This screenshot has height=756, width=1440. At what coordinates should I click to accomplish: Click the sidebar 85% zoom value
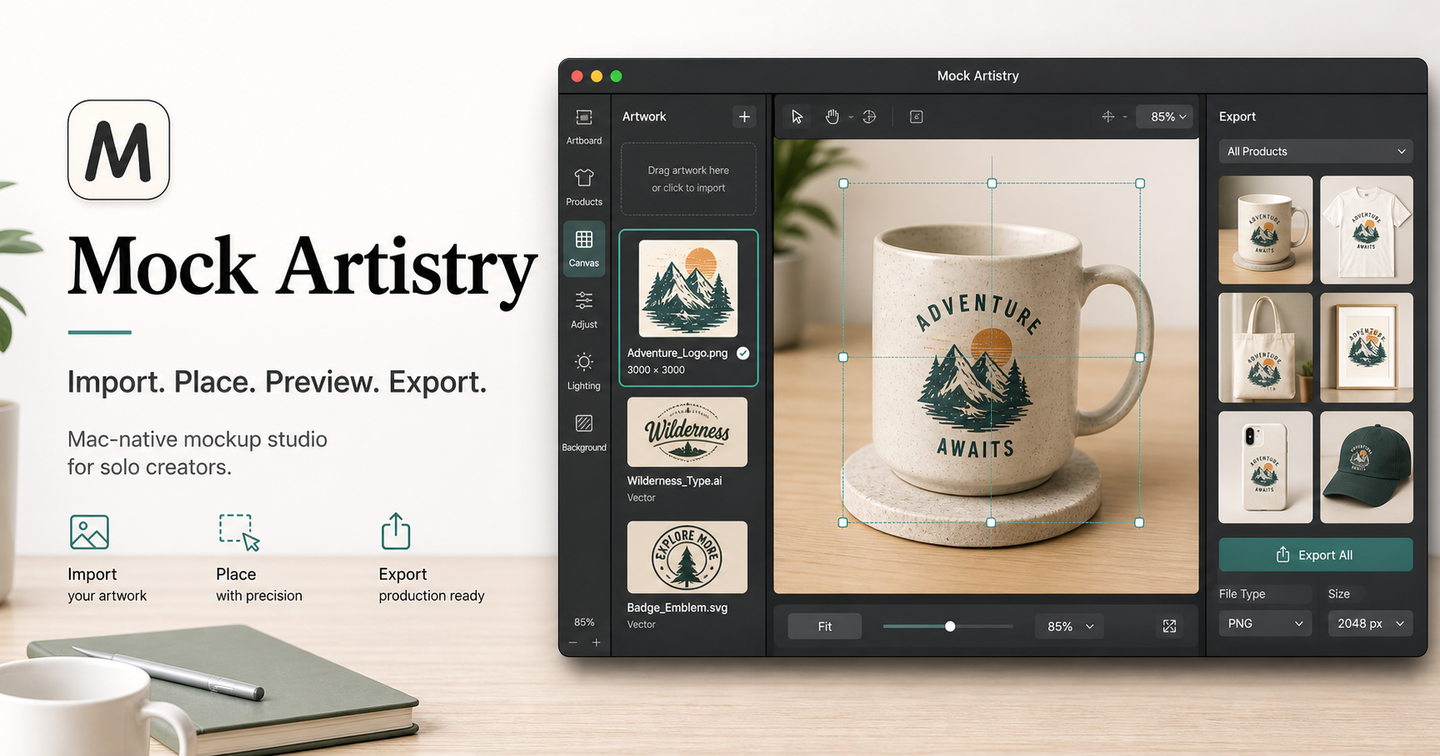(x=584, y=622)
